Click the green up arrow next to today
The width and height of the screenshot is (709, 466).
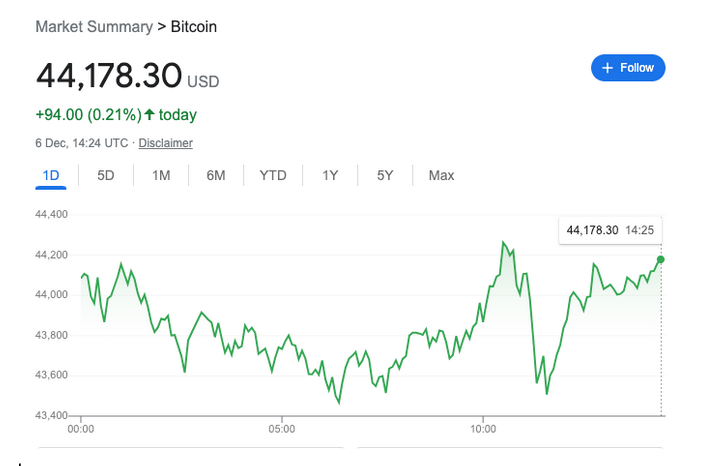click(149, 115)
